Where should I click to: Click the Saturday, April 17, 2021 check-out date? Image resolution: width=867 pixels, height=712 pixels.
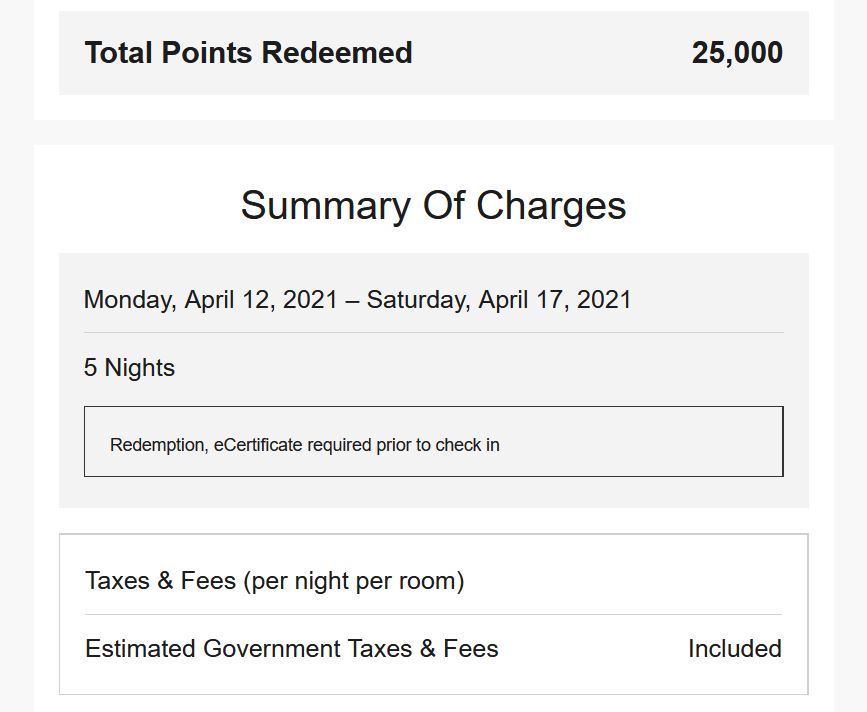pyautogui.click(x=499, y=300)
